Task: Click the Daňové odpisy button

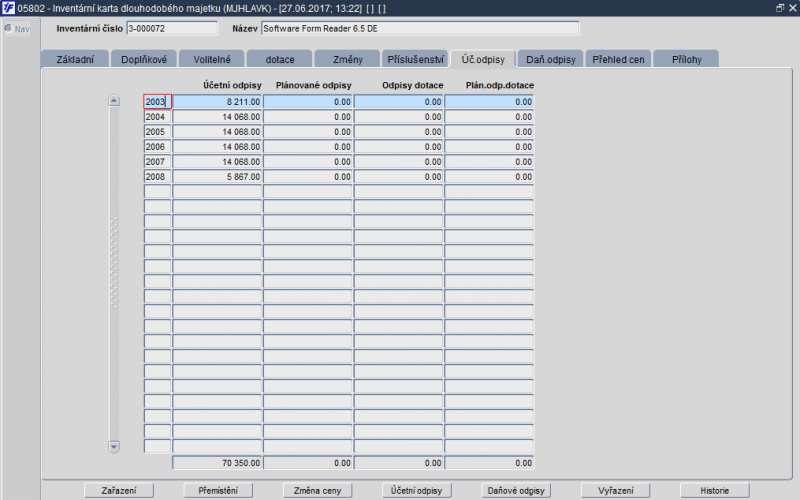Action: pos(516,490)
